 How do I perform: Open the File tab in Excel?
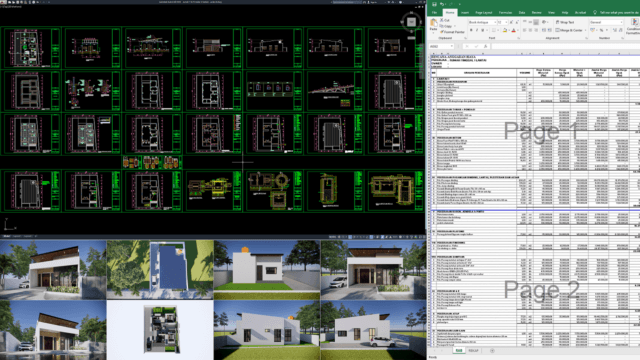click(x=434, y=13)
